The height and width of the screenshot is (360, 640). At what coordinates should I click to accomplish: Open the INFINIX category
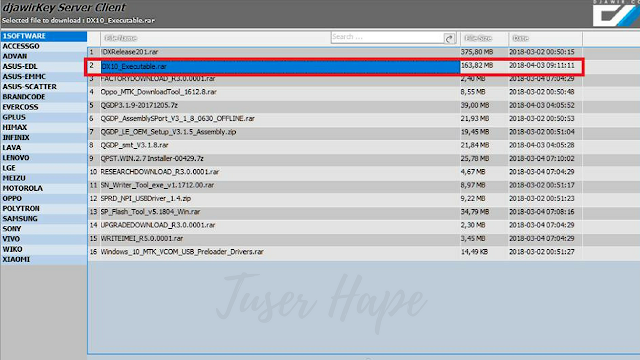pos(44,138)
